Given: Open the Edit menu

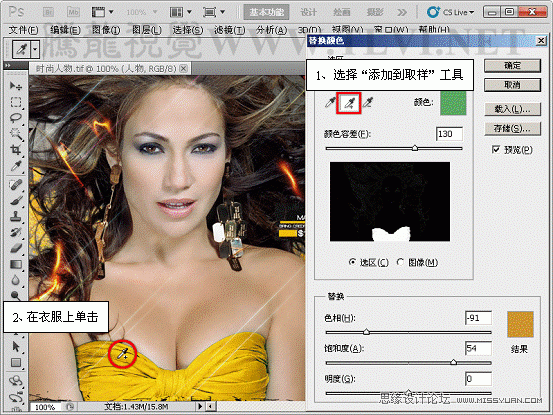Looking at the screenshot, I should click(x=65, y=30).
